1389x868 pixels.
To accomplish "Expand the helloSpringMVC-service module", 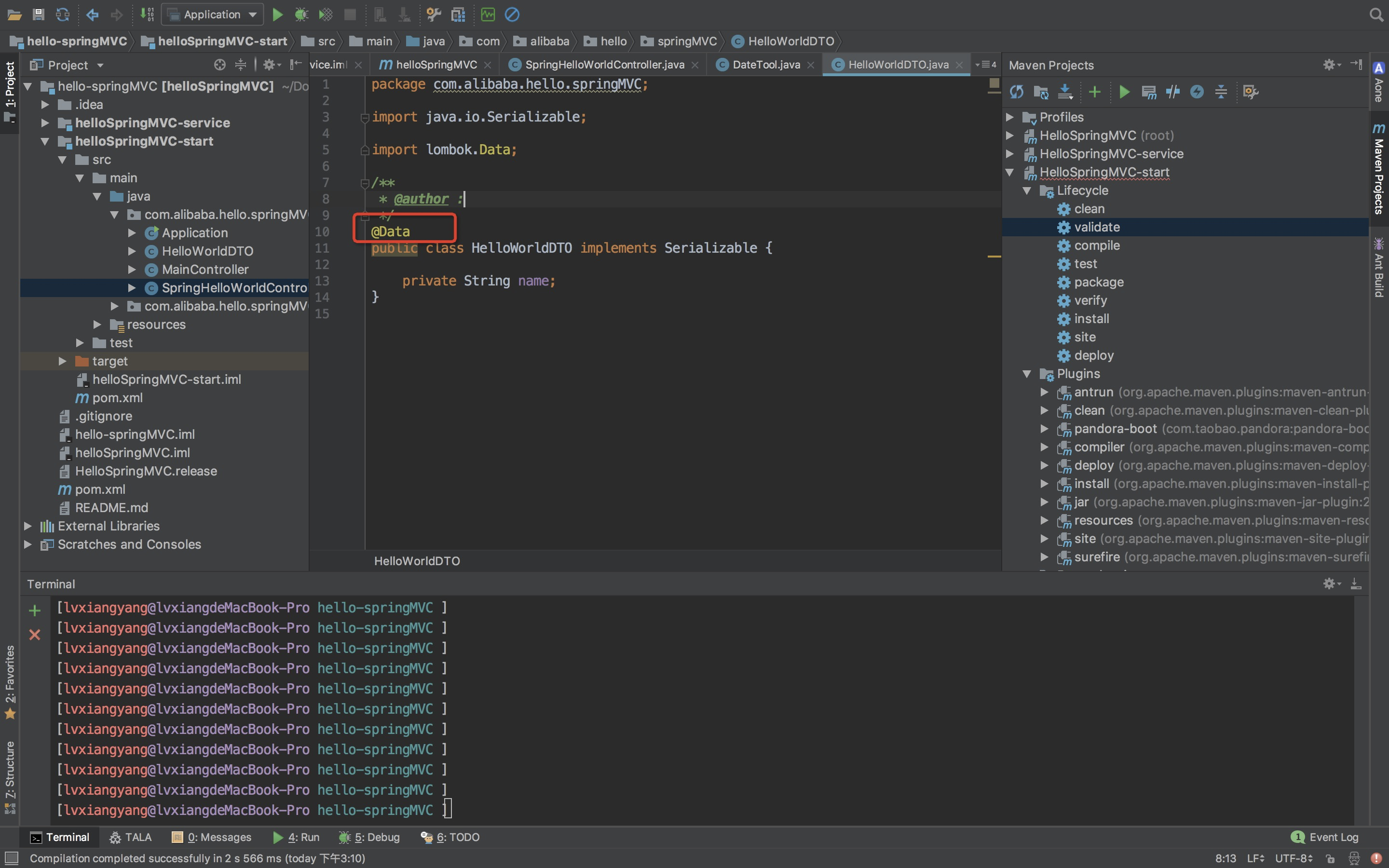I will [45, 123].
